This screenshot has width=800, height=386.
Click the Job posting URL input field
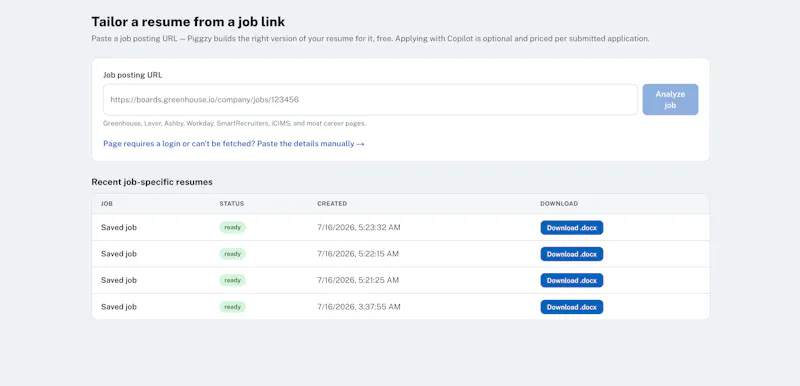(x=370, y=99)
